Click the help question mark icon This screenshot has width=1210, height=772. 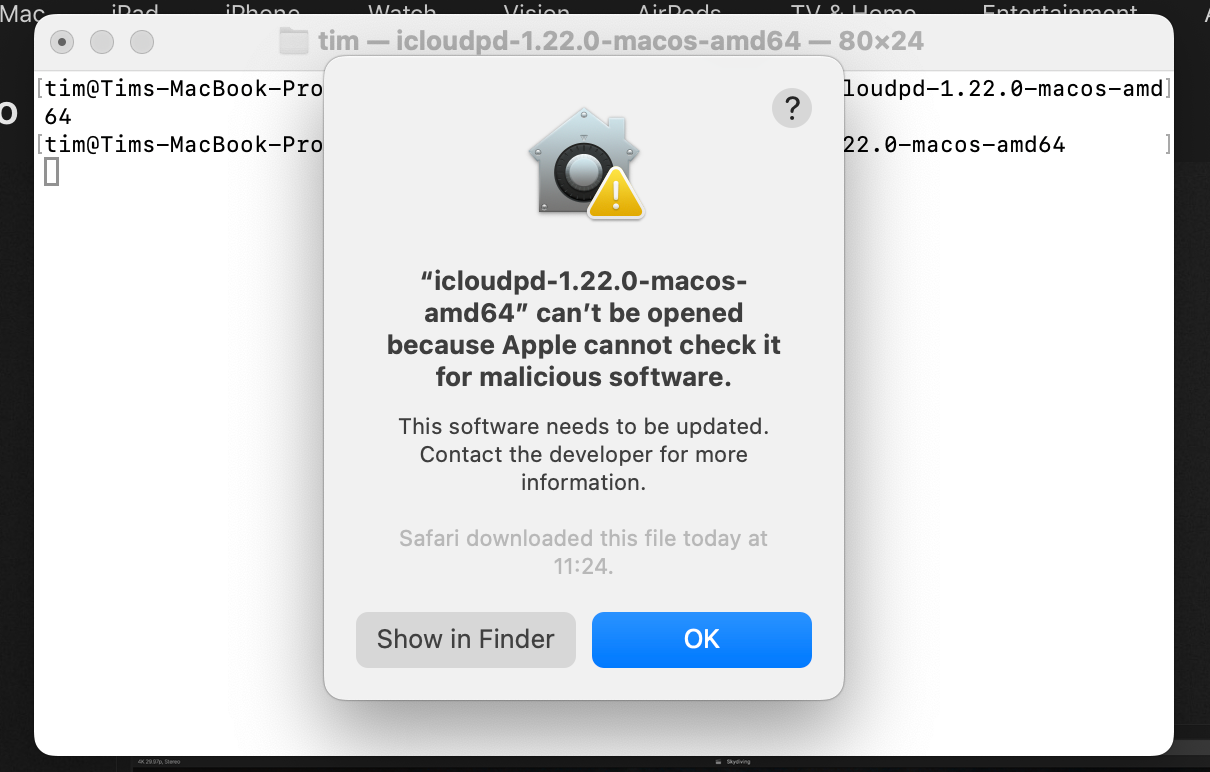click(x=792, y=108)
